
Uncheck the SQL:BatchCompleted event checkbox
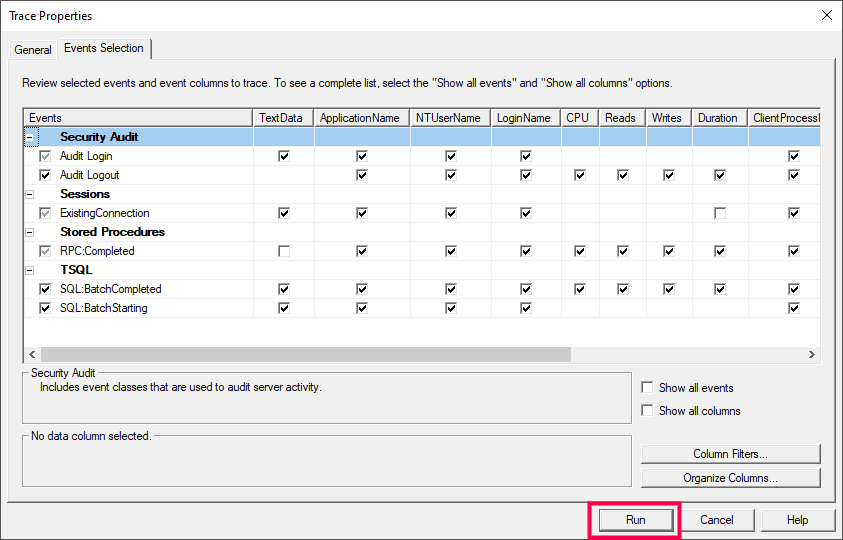(x=45, y=289)
